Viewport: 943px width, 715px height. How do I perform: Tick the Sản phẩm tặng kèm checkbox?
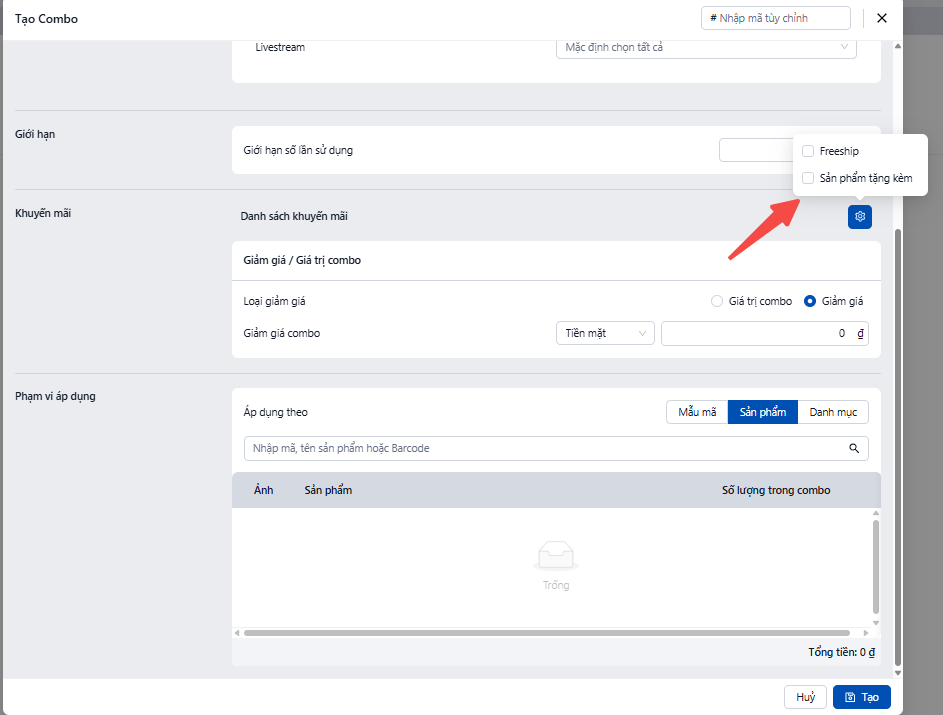[x=808, y=178]
